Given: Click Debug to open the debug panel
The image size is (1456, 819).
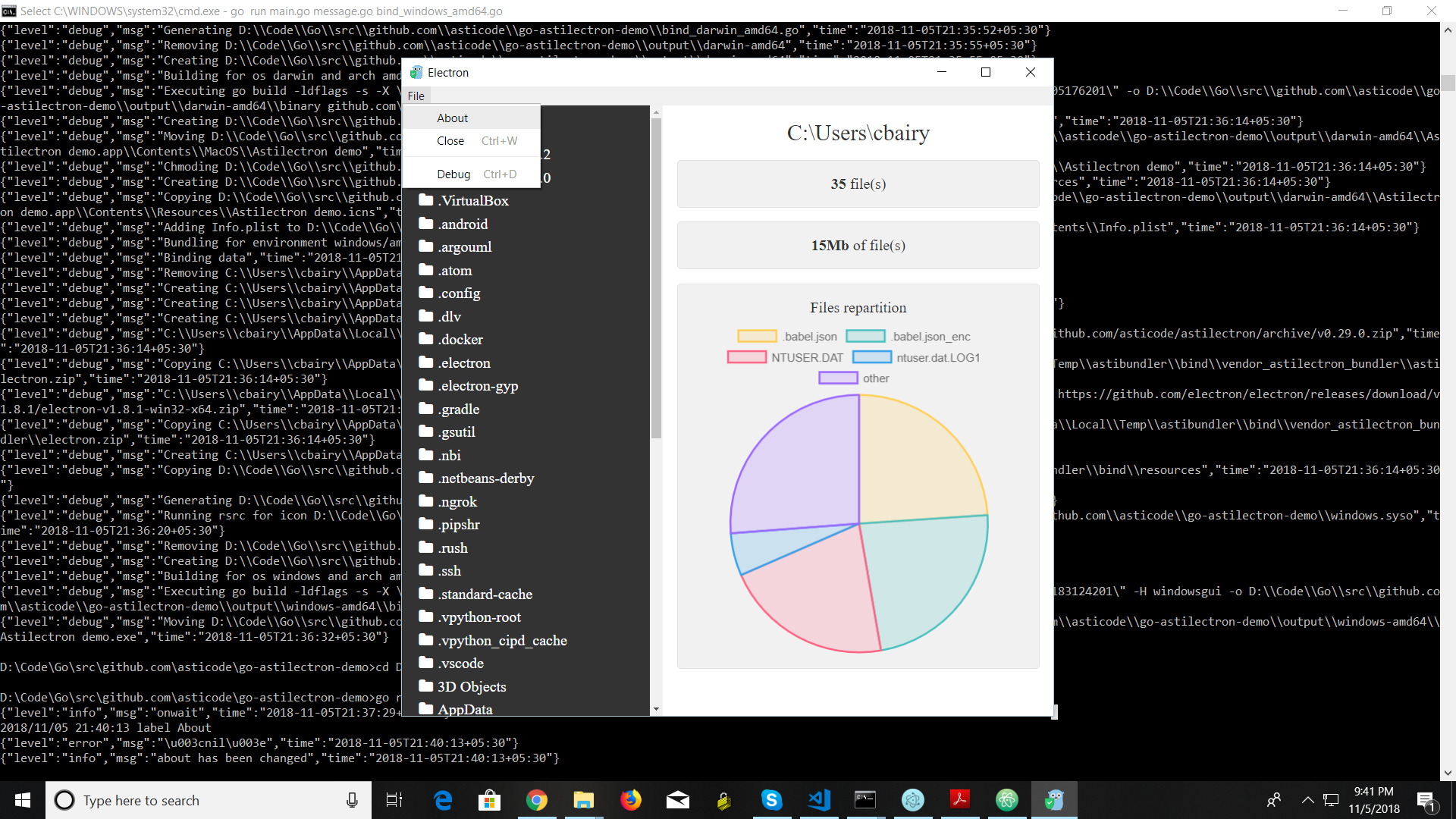Looking at the screenshot, I should [x=453, y=174].
